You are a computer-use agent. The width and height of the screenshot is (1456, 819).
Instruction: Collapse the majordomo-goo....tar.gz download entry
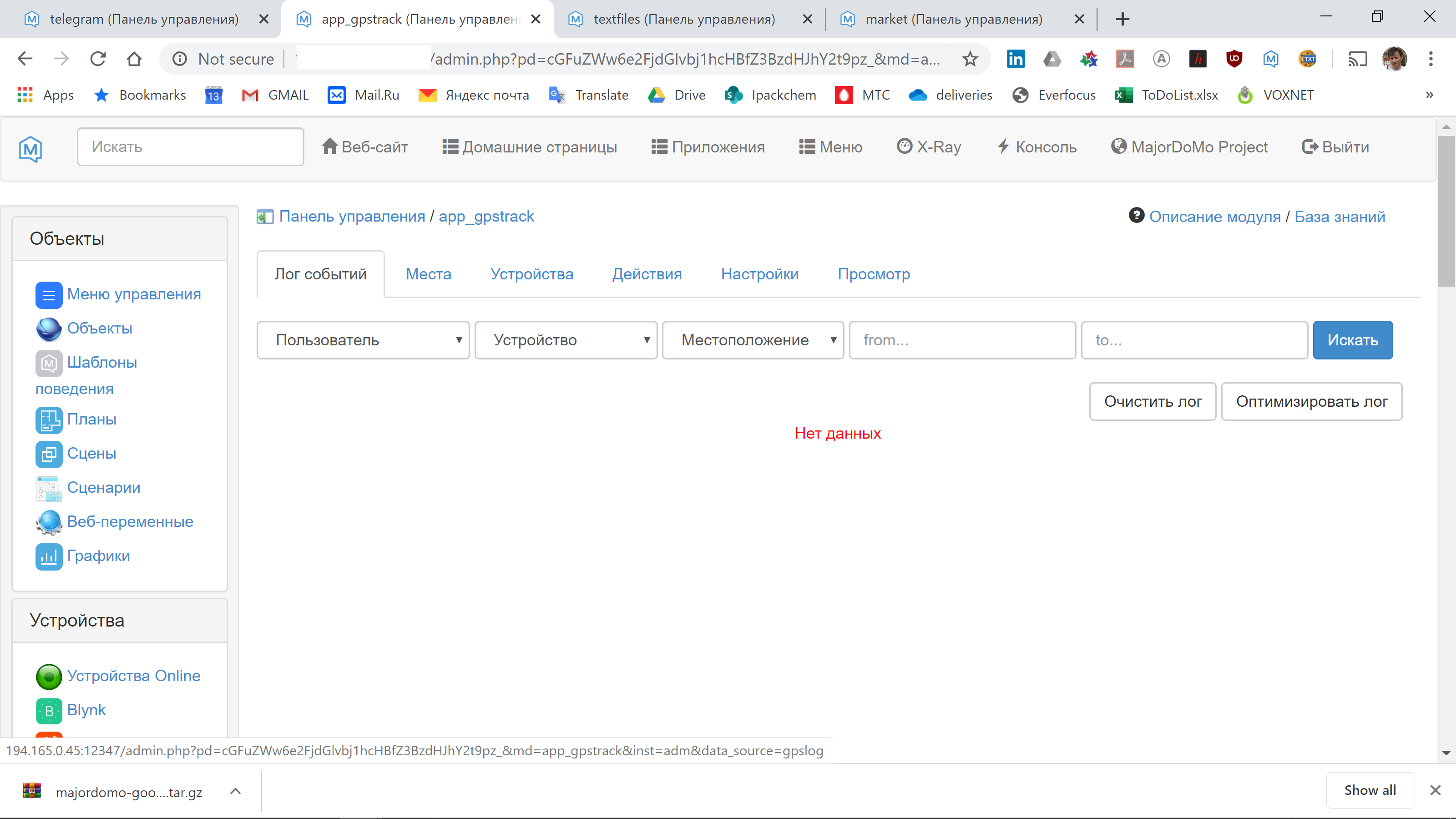click(236, 791)
